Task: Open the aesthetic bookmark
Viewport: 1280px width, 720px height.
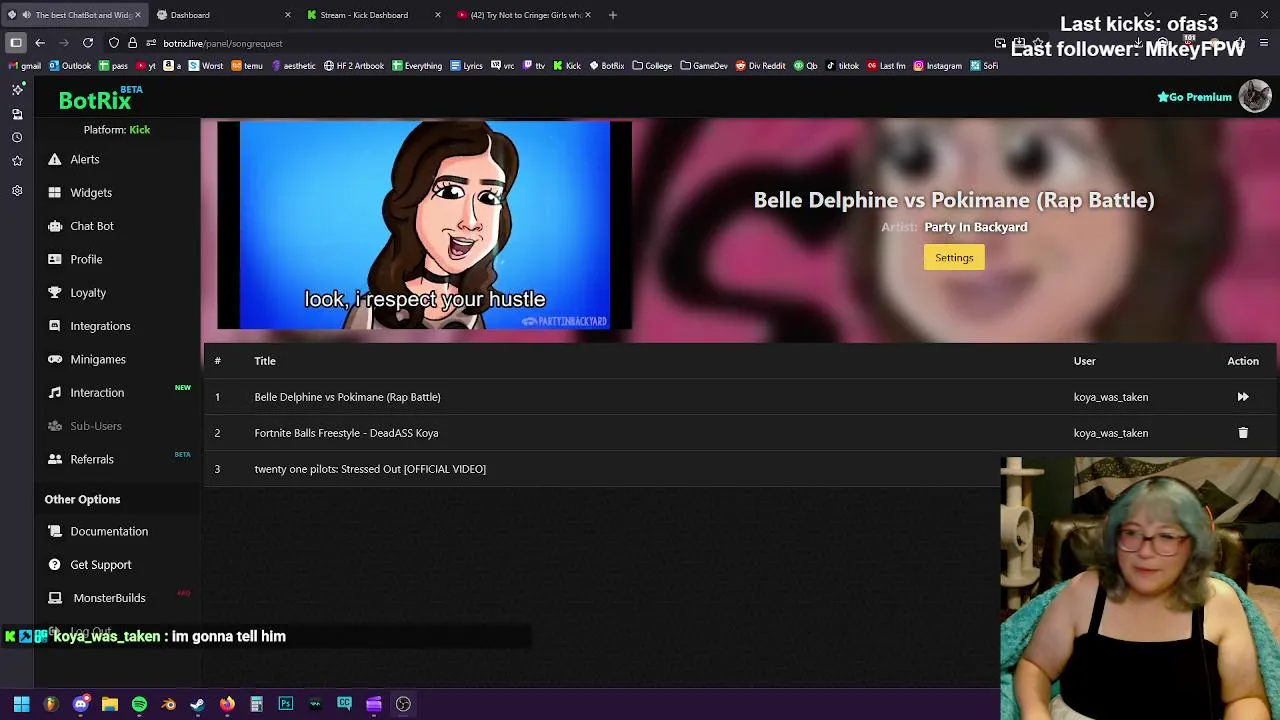Action: 293,66
